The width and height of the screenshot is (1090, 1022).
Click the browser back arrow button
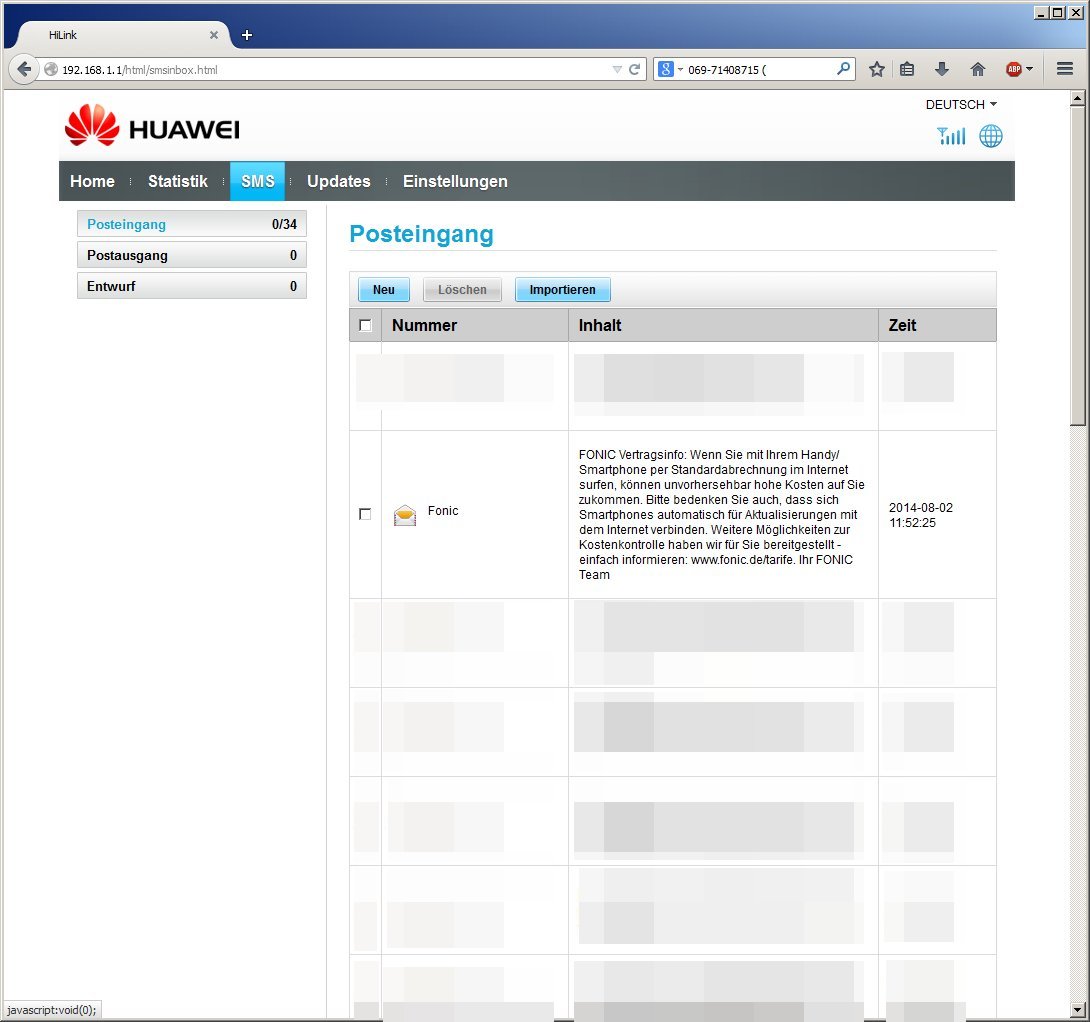(x=24, y=70)
